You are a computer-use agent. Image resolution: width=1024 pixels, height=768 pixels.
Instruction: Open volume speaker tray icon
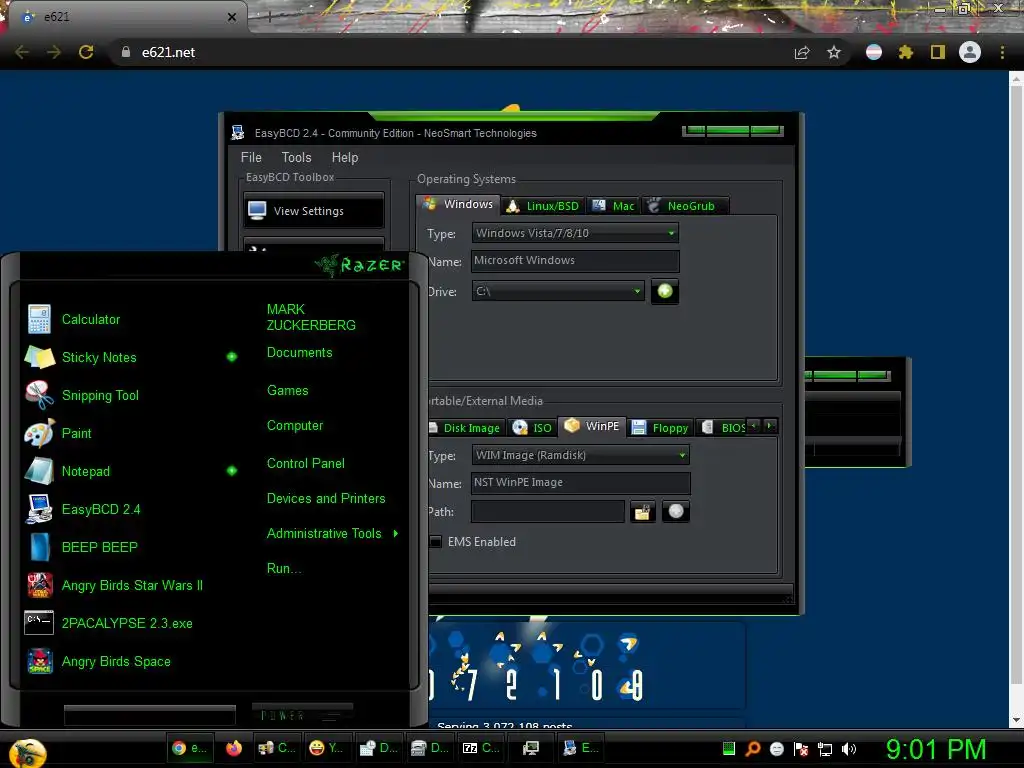click(x=849, y=749)
